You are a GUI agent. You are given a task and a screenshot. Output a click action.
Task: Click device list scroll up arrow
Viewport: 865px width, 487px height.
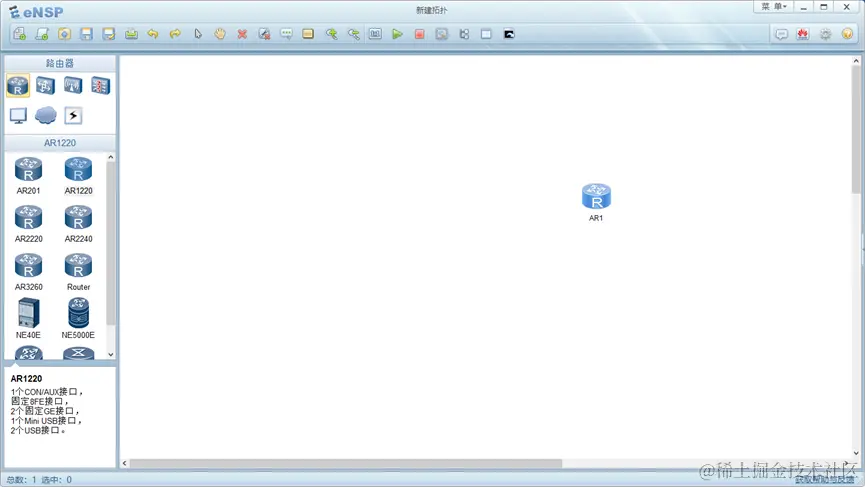click(x=111, y=157)
